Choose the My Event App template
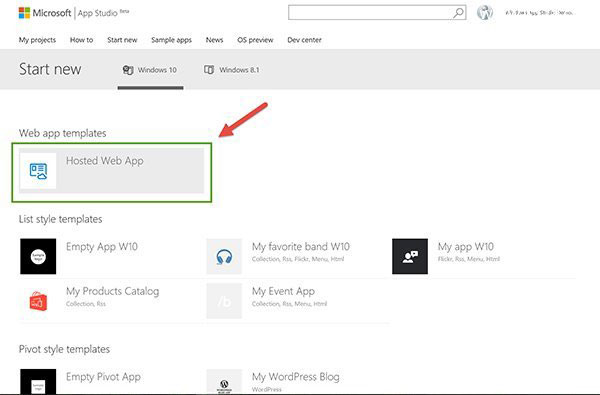600x395 pixels. pyautogui.click(x=283, y=291)
